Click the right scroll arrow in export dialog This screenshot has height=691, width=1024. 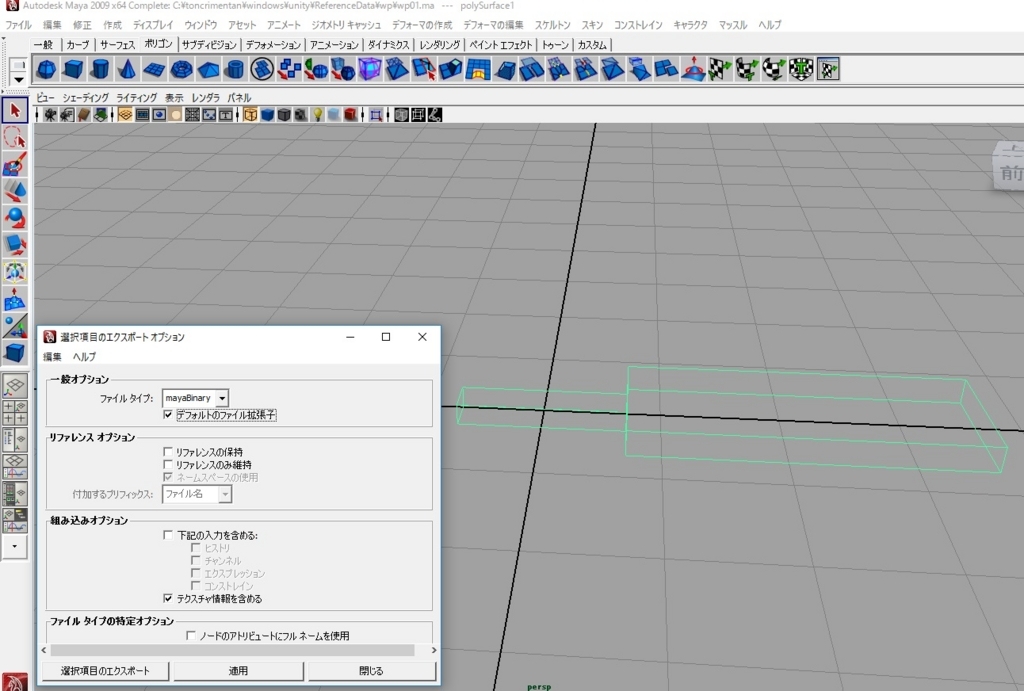click(x=434, y=650)
